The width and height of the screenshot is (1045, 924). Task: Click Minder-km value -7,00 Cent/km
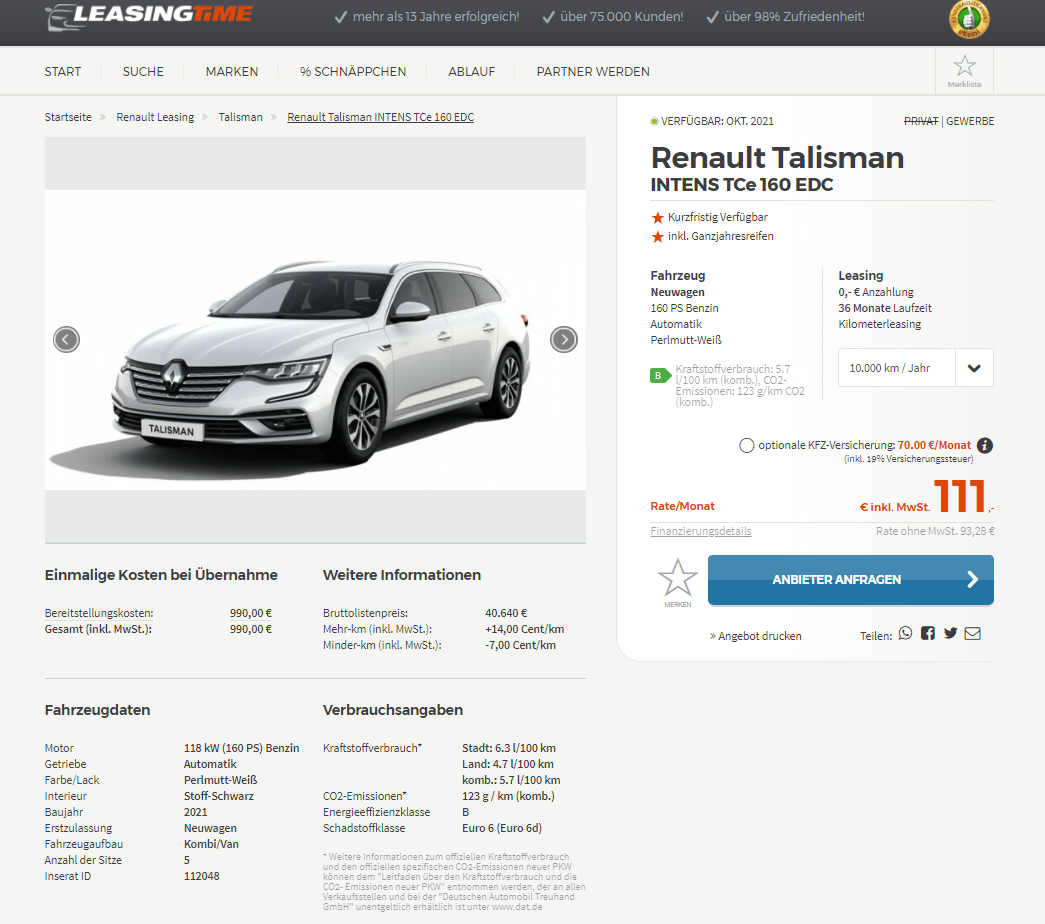coord(521,645)
